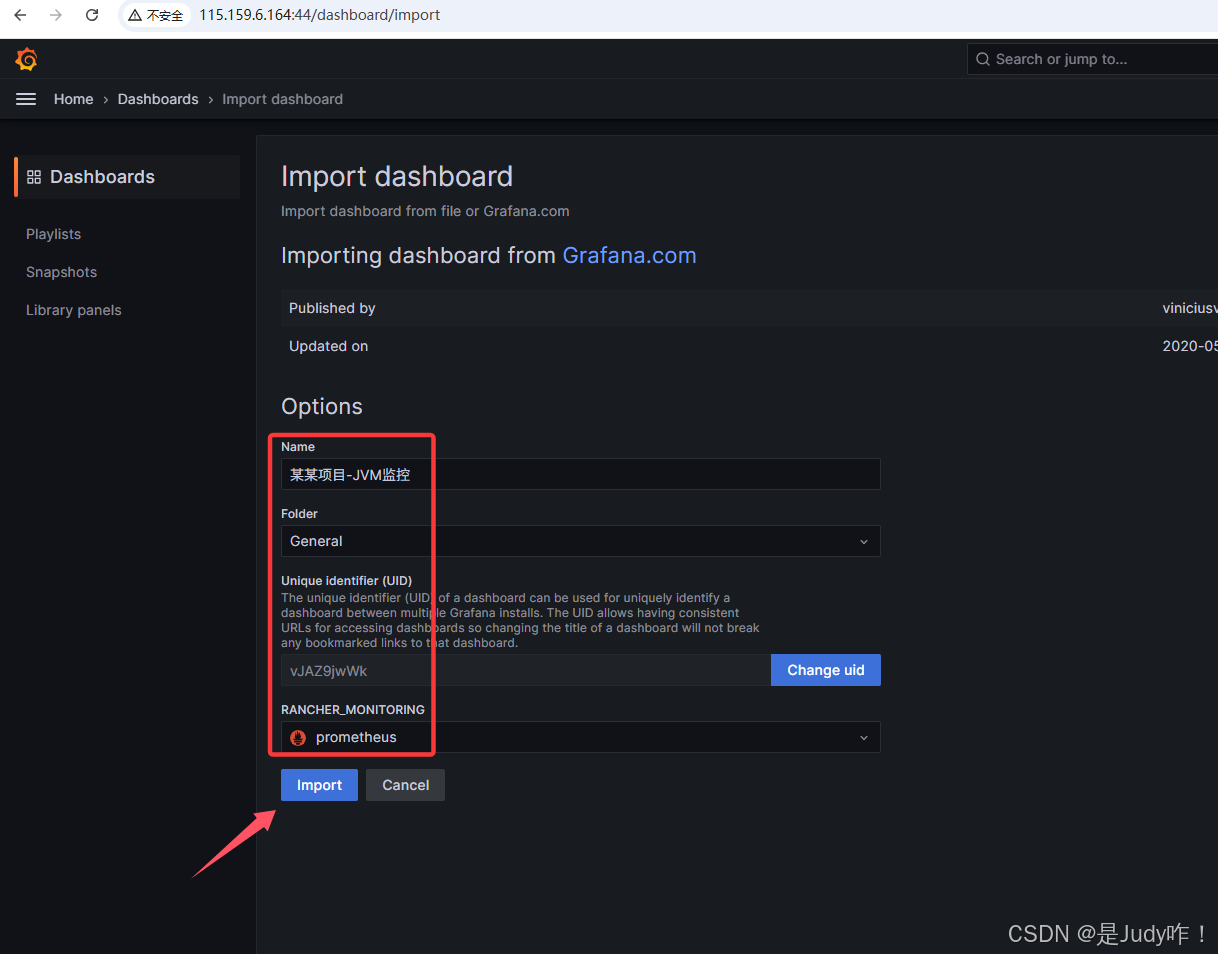This screenshot has height=954, width=1218.
Task: Click the Change uid button
Action: point(826,670)
